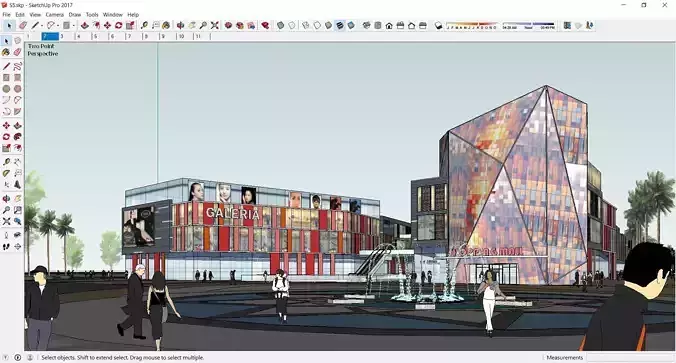This screenshot has height=363, width=676.
Task: Select the Position Camera tool
Action: [x=6, y=235]
